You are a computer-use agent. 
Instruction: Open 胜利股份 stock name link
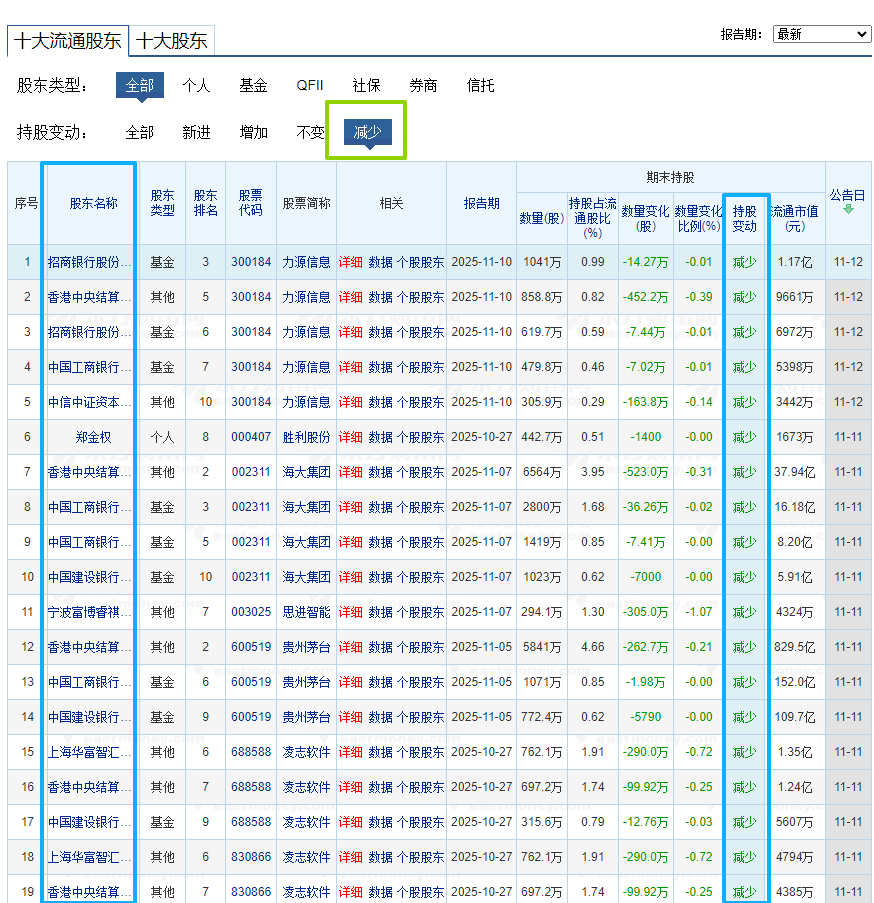306,438
